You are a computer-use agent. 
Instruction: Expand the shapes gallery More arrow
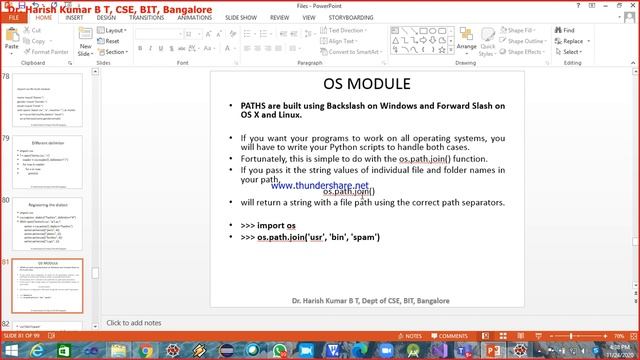pyautogui.click(x=451, y=50)
